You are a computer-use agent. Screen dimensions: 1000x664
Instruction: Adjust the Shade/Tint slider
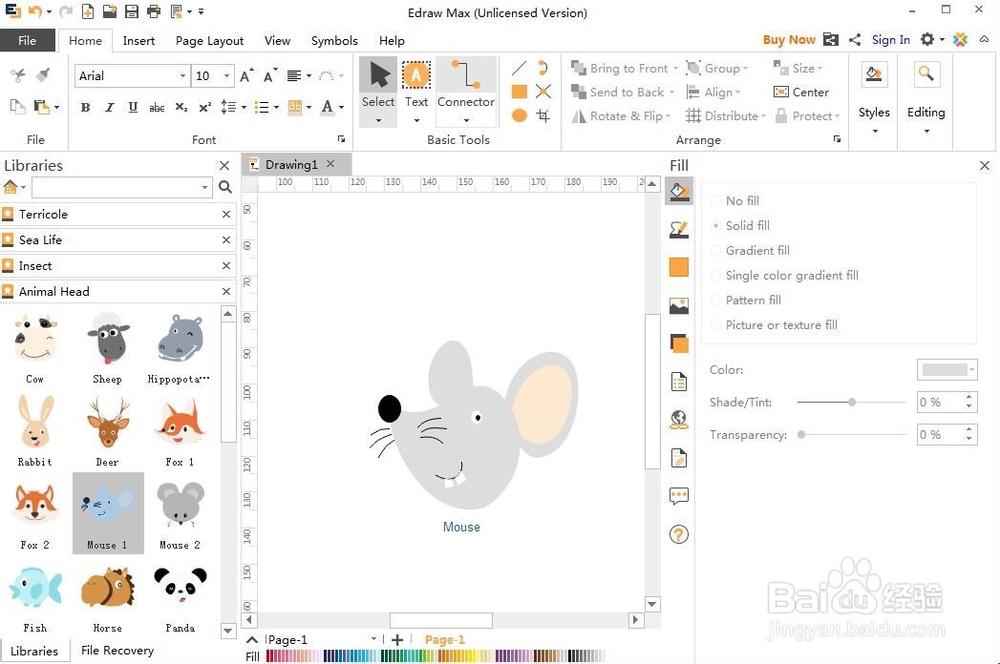point(851,402)
